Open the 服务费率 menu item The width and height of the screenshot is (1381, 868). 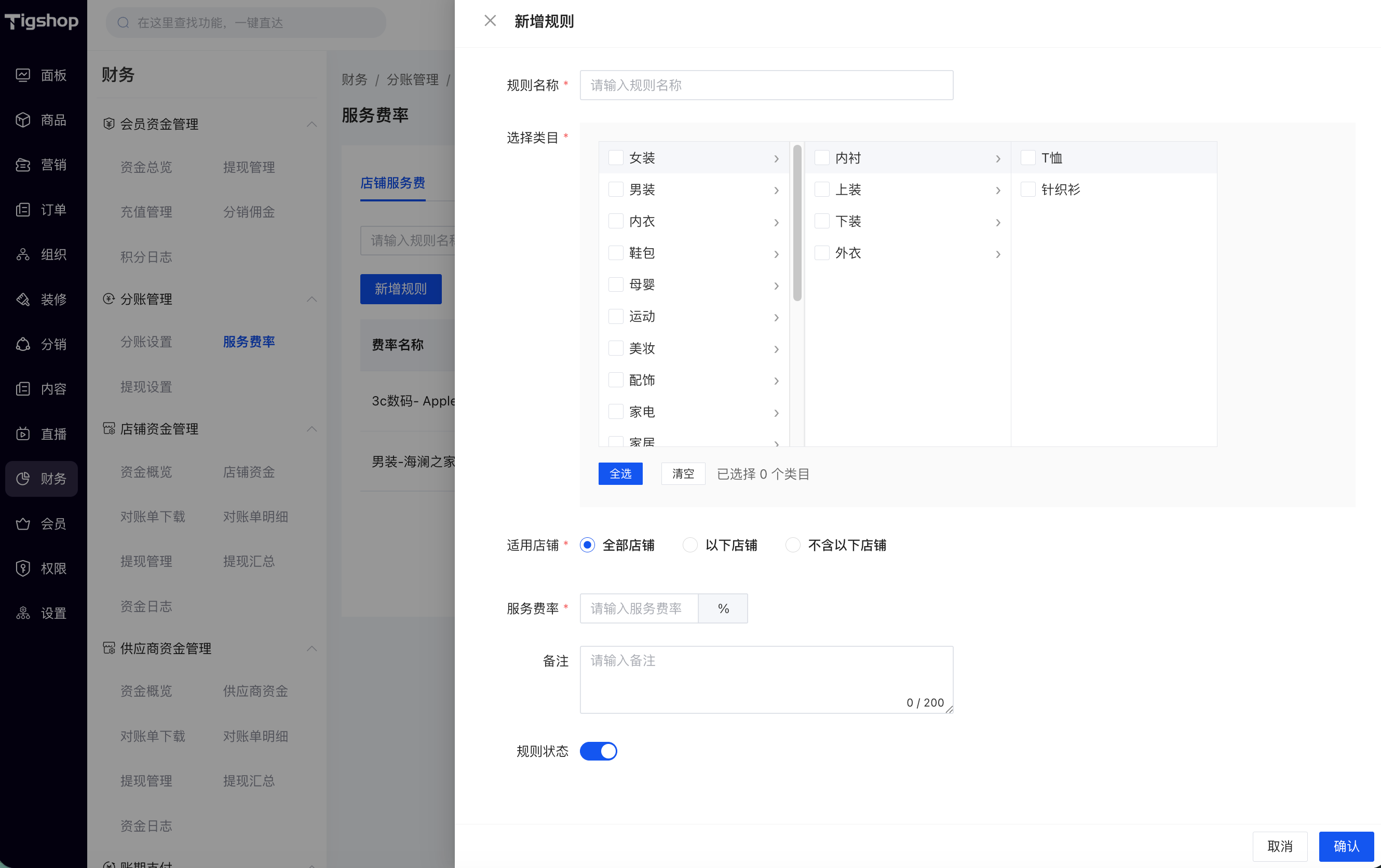(x=249, y=342)
